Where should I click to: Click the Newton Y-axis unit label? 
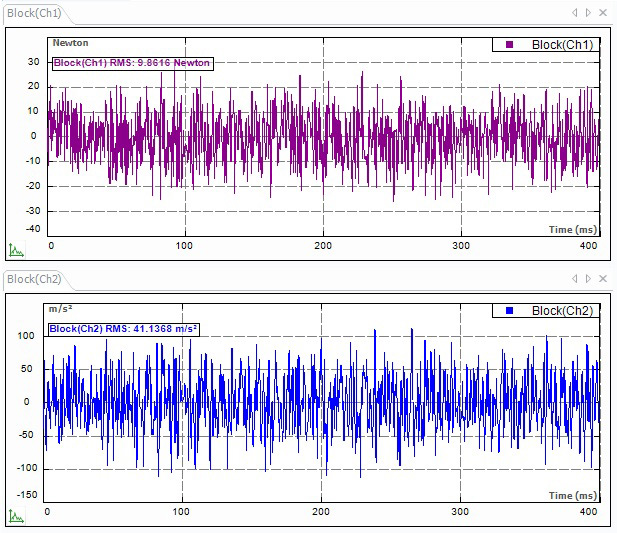click(x=70, y=43)
